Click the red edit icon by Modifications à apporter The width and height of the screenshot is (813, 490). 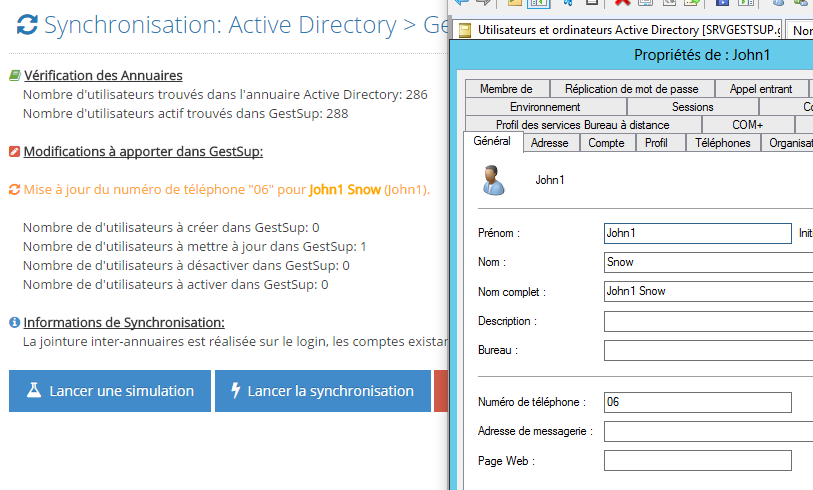(15, 151)
